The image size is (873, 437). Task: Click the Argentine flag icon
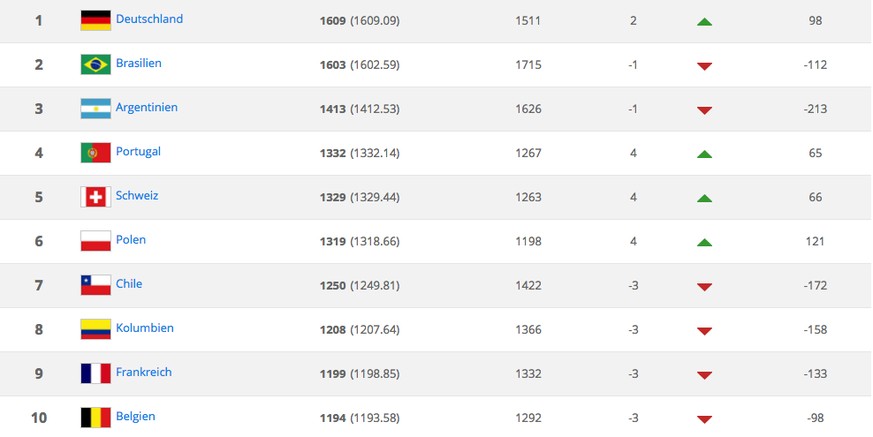95,108
